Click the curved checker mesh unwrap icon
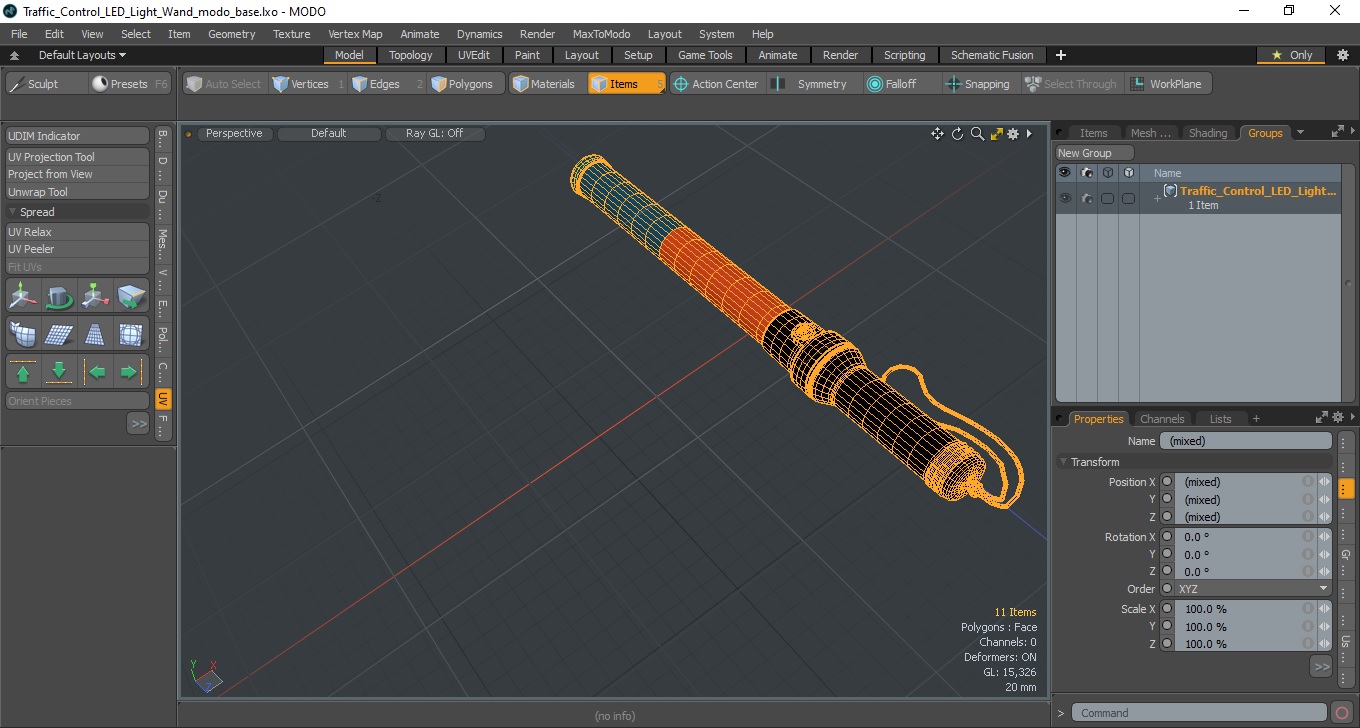This screenshot has height=728, width=1360. pos(23,334)
